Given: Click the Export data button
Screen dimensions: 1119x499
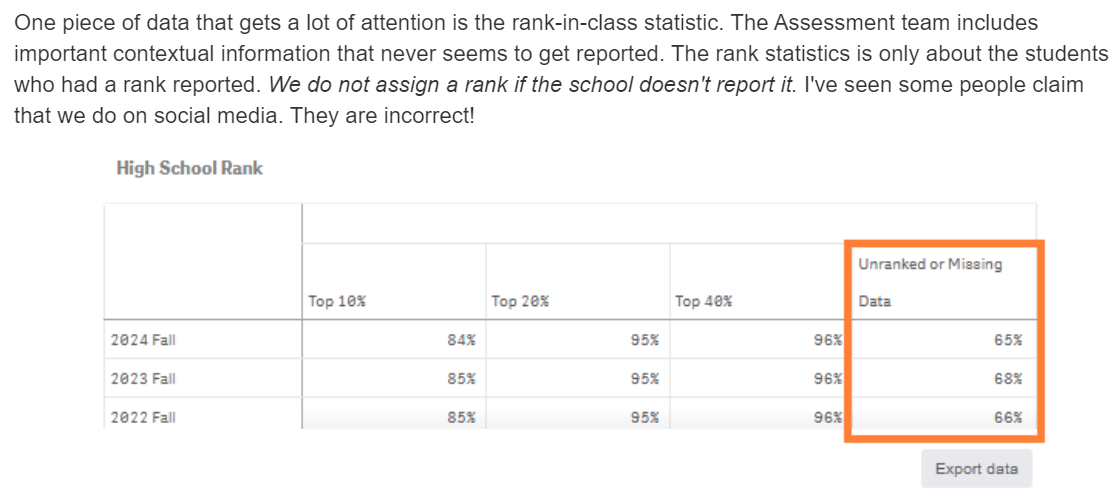Looking at the screenshot, I should pos(976,469).
